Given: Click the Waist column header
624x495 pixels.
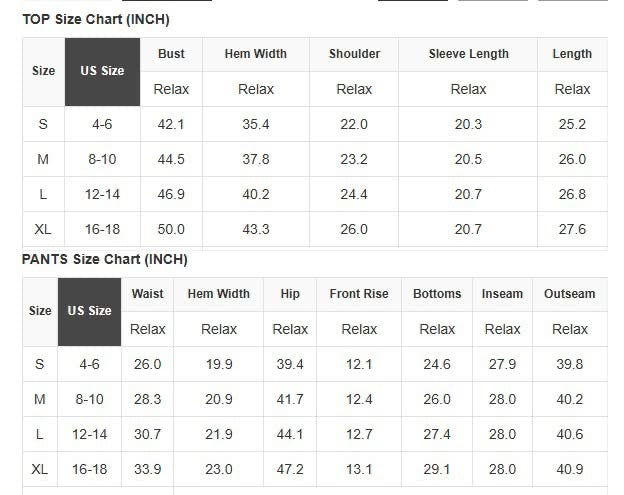Looking at the screenshot, I should pos(147,294).
